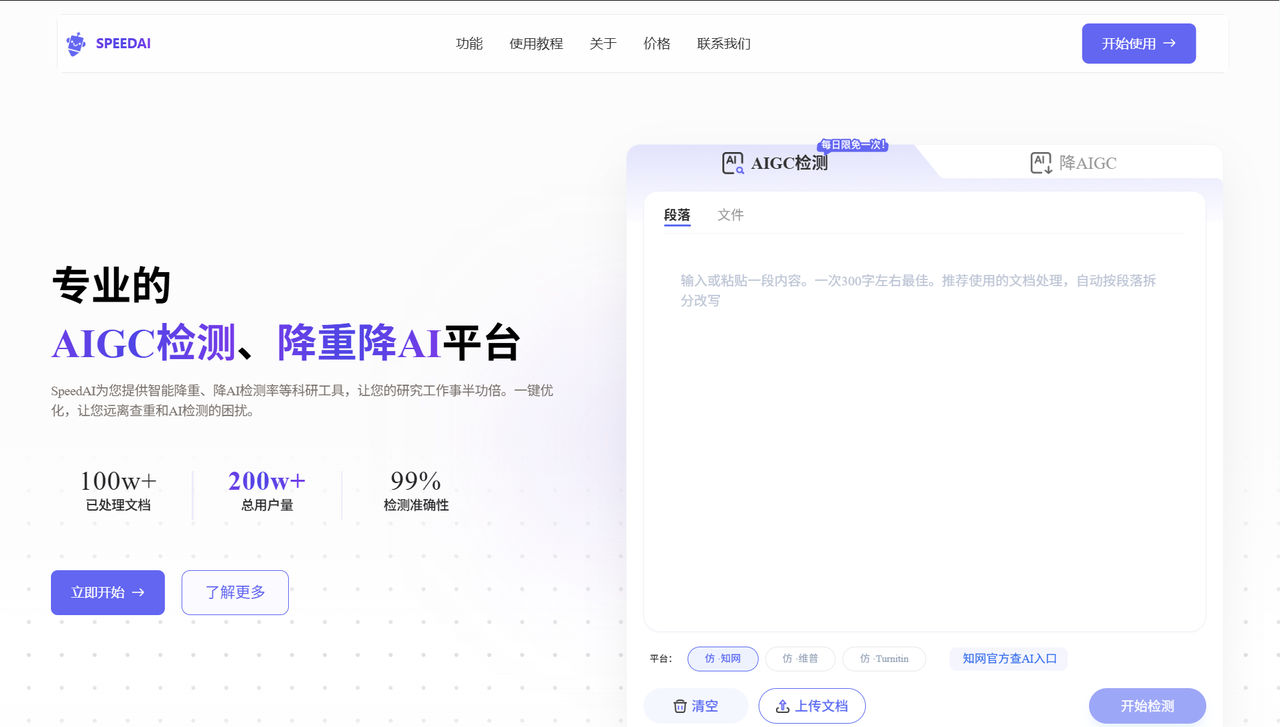Click the 降AIGC document arrow icon
1280x727 pixels.
coord(1041,163)
